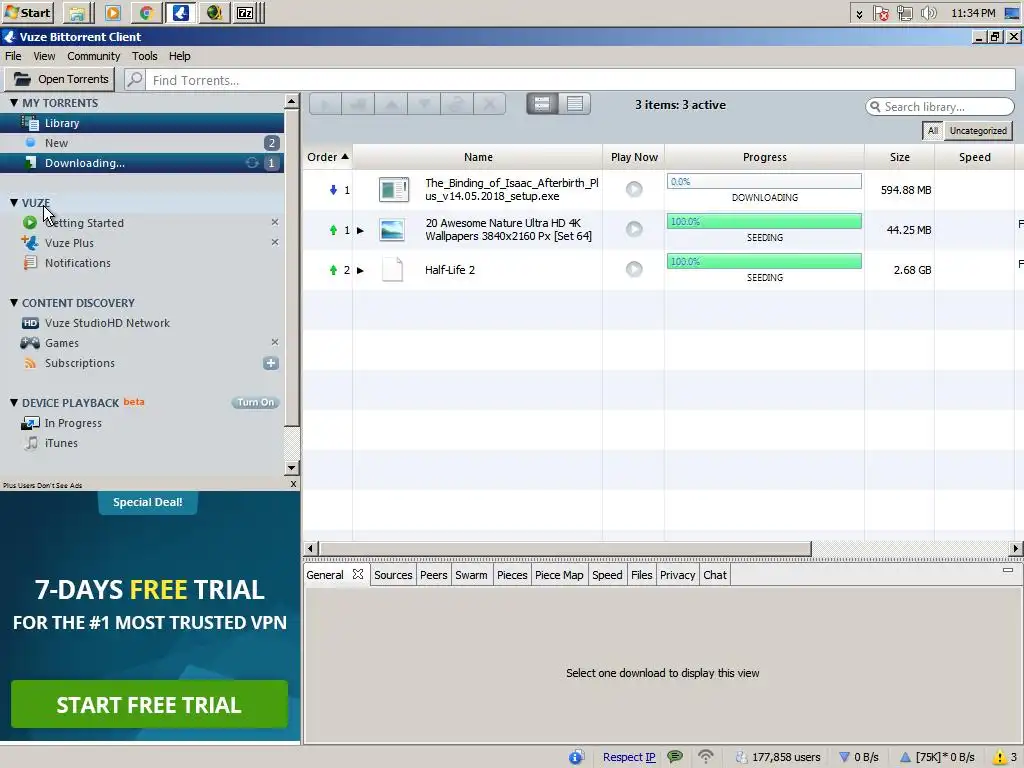Click the Binding of Isaac installer thumbnail

(x=394, y=189)
